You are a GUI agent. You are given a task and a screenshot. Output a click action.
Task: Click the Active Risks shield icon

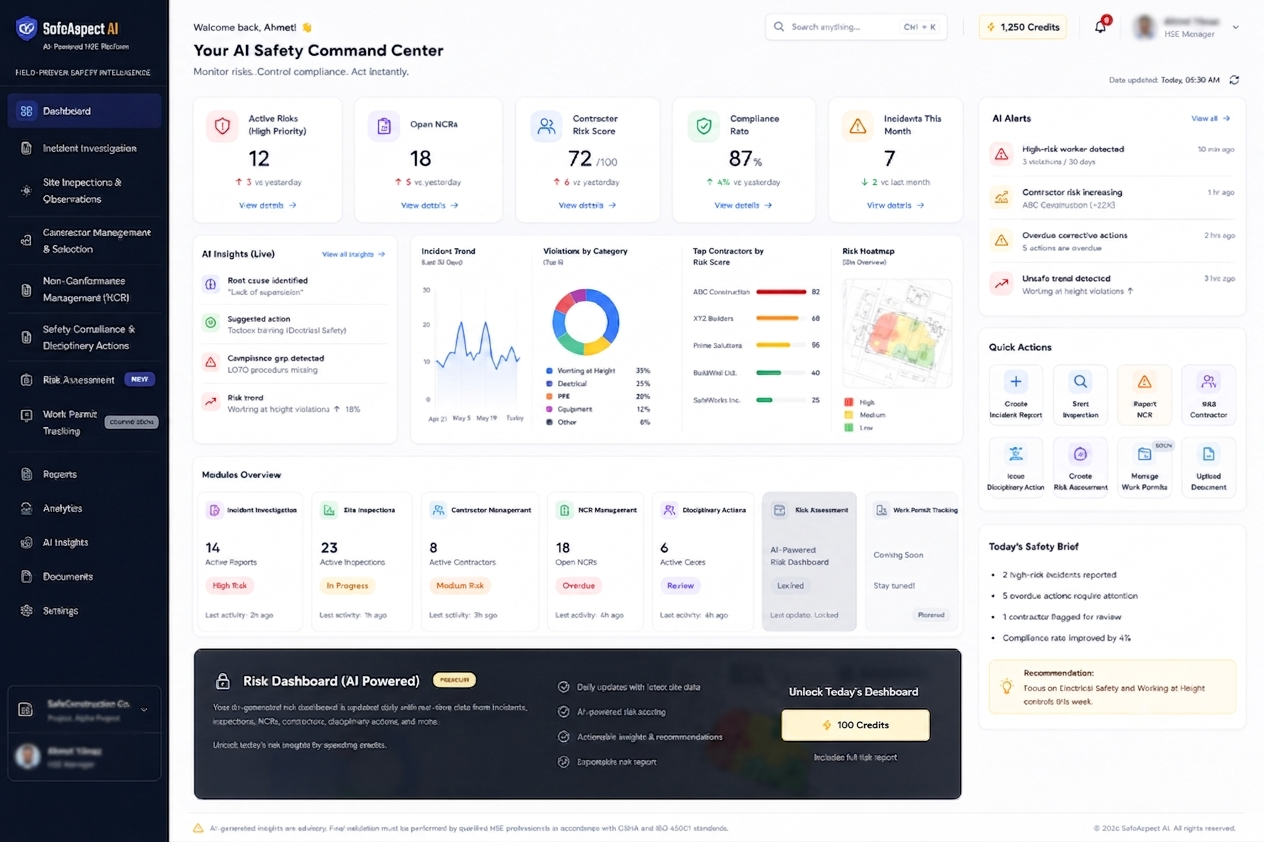tap(222, 126)
